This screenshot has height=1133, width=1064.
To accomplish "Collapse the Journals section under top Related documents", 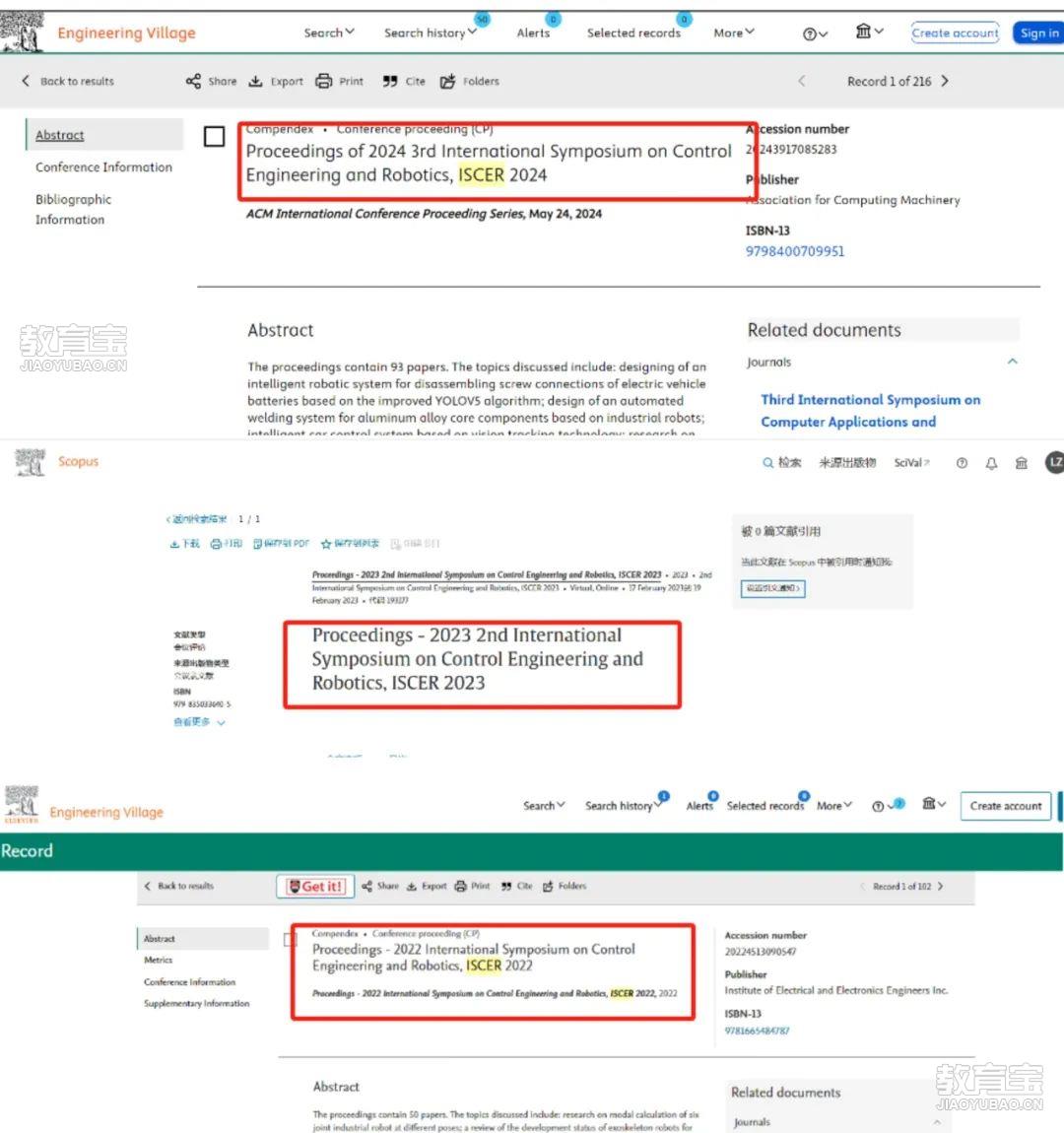I will click(x=1013, y=362).
